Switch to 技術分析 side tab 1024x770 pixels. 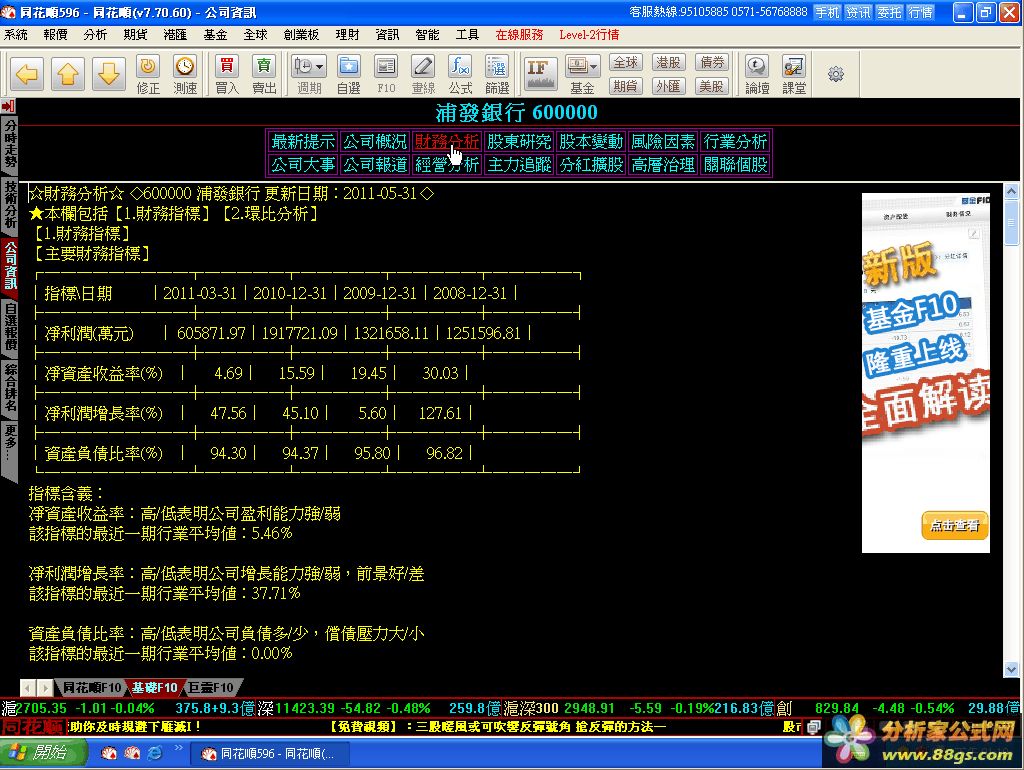point(9,204)
